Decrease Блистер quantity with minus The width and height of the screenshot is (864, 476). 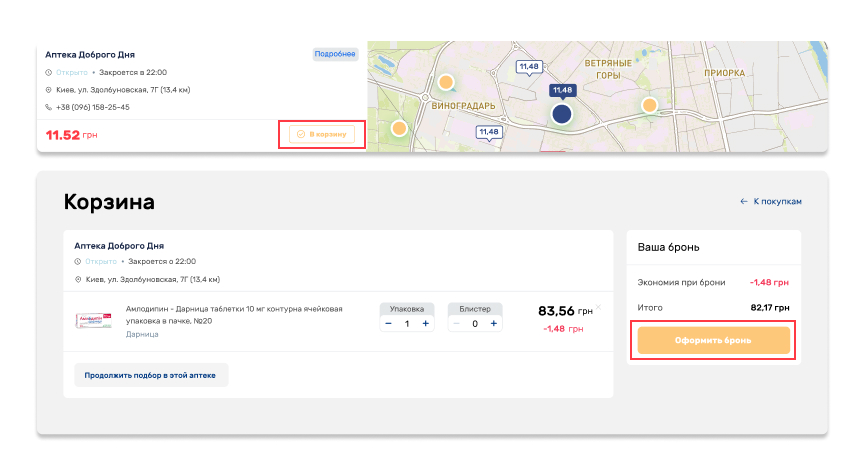pos(457,324)
